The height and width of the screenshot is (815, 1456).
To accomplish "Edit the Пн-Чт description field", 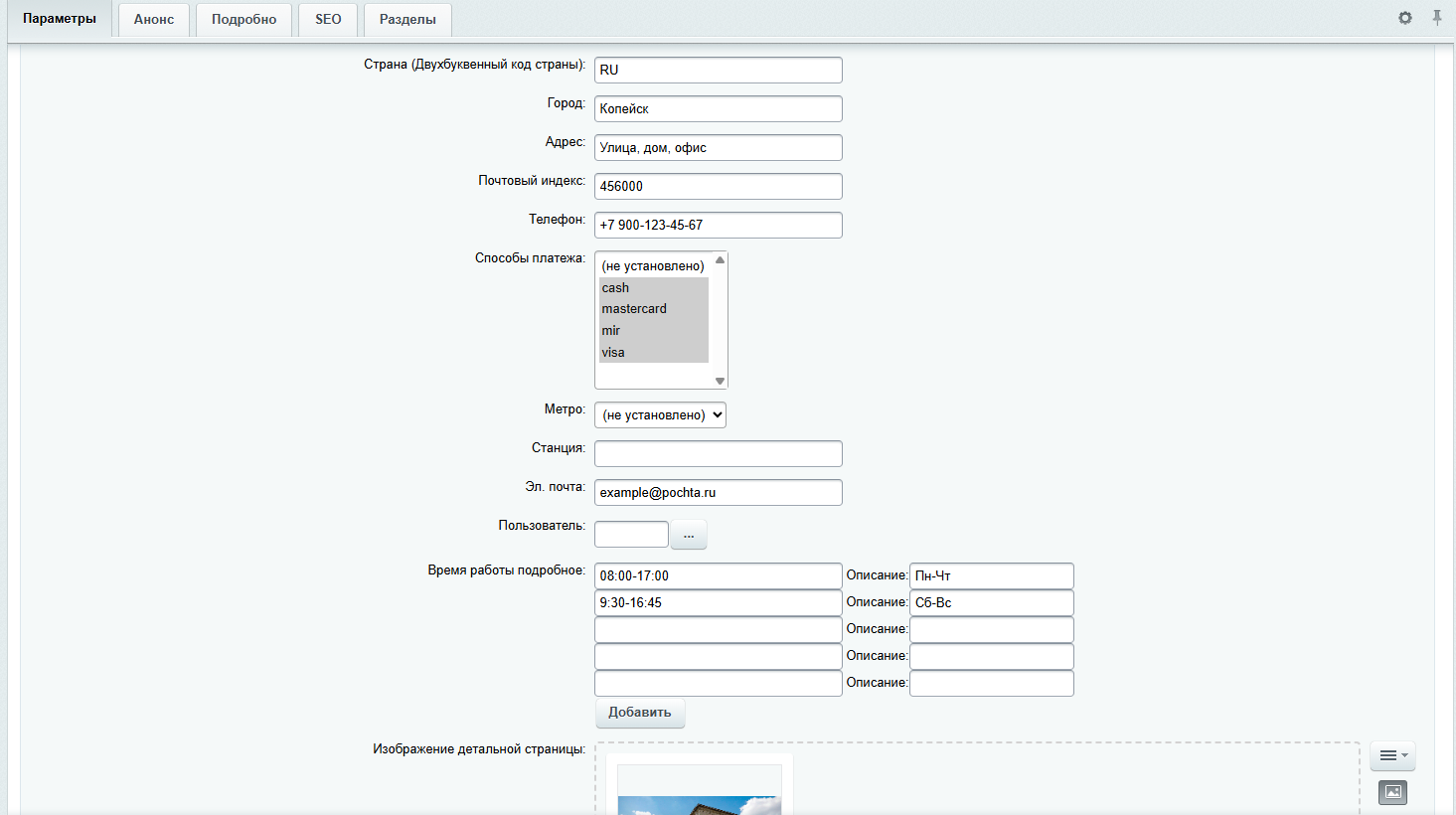I will click(x=991, y=576).
